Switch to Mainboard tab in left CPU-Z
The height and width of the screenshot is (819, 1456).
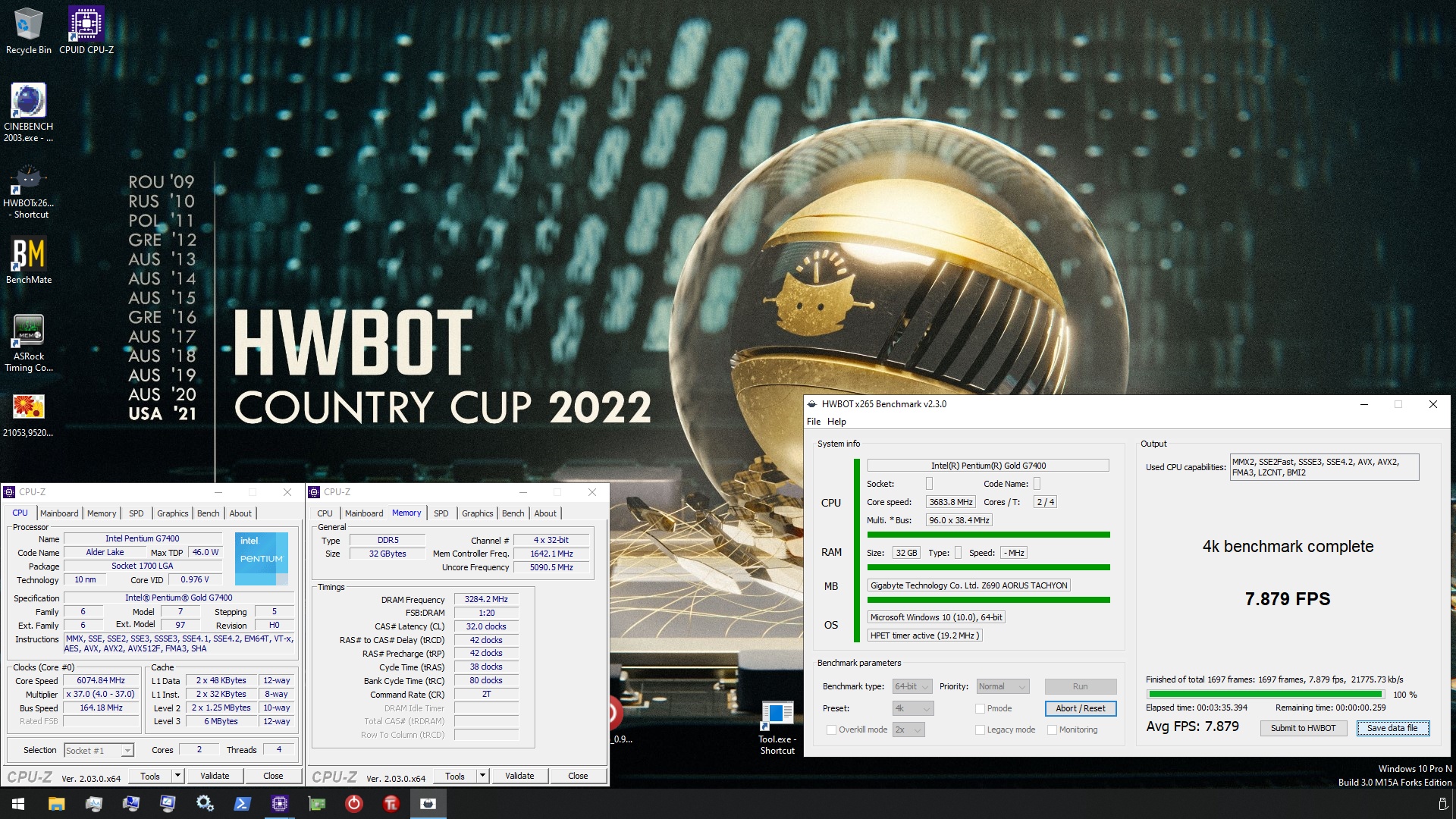click(x=59, y=513)
